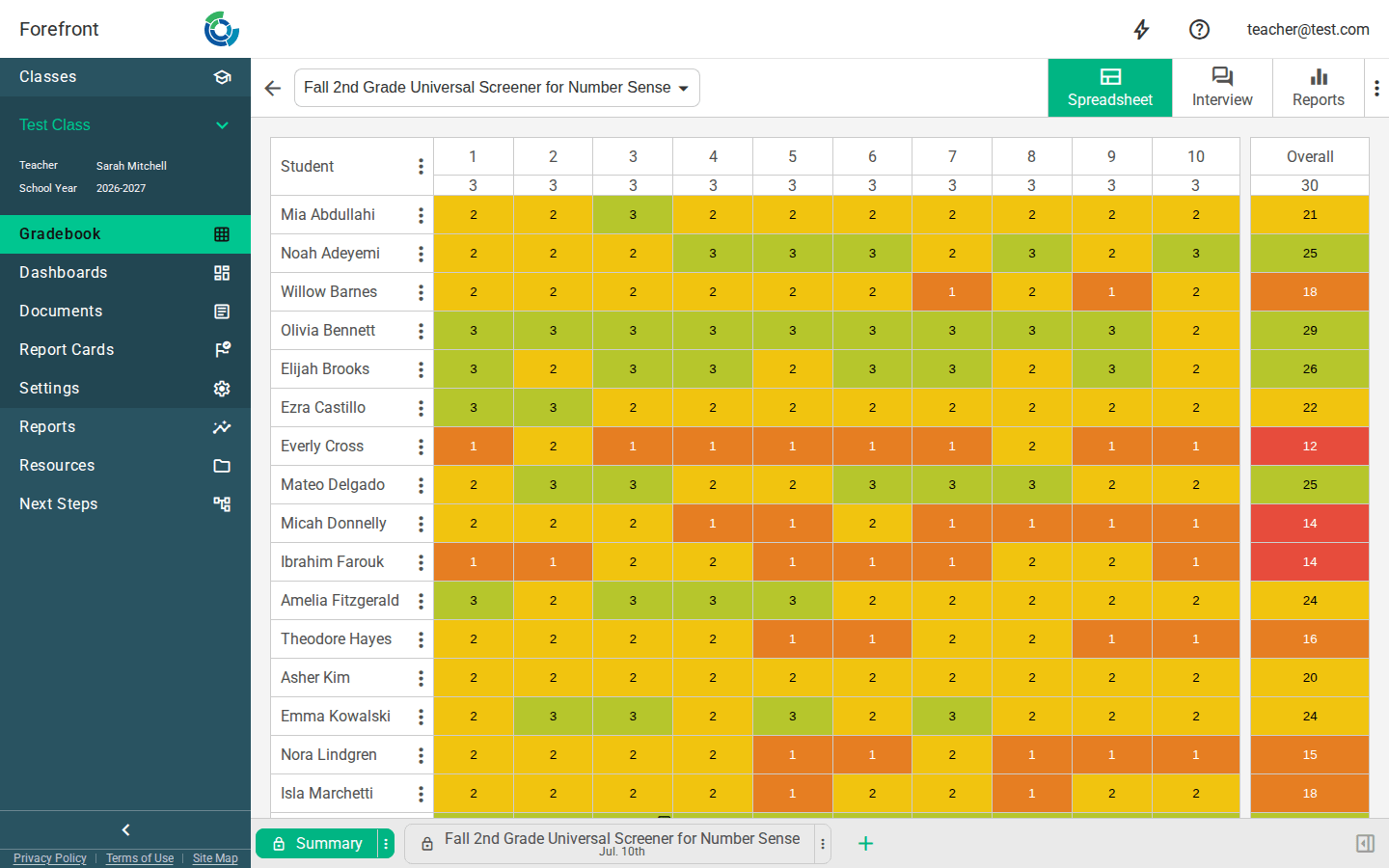Click Everly Cross's red overall score 12
The width and height of the screenshot is (1389, 868).
tap(1310, 446)
